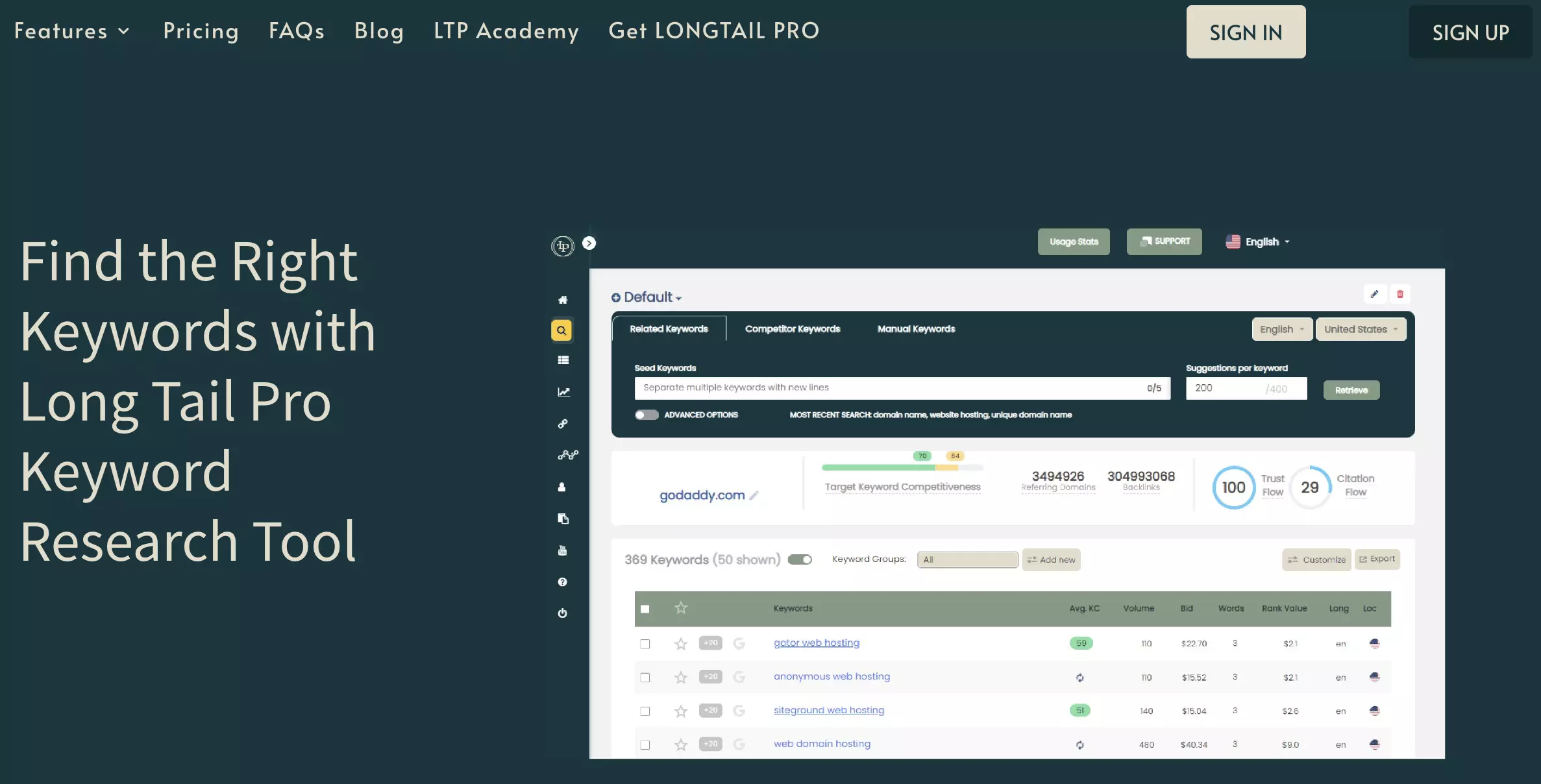
Task: Edit godaddy.com domain with pencil icon
Action: pos(754,495)
